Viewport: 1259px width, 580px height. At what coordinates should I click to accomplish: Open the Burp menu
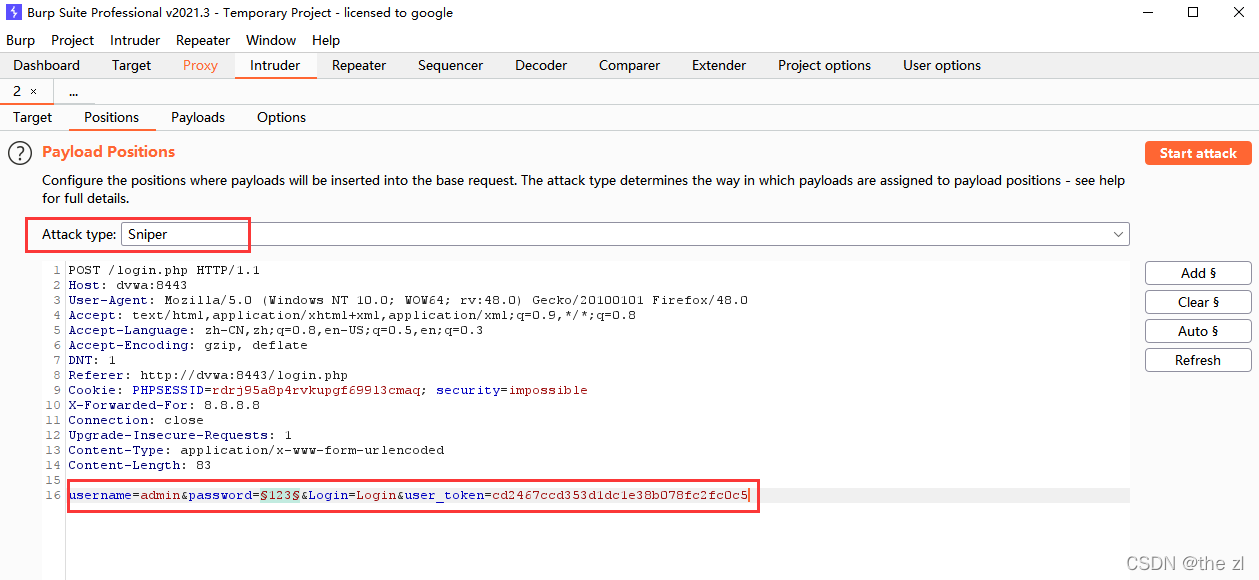[20, 40]
